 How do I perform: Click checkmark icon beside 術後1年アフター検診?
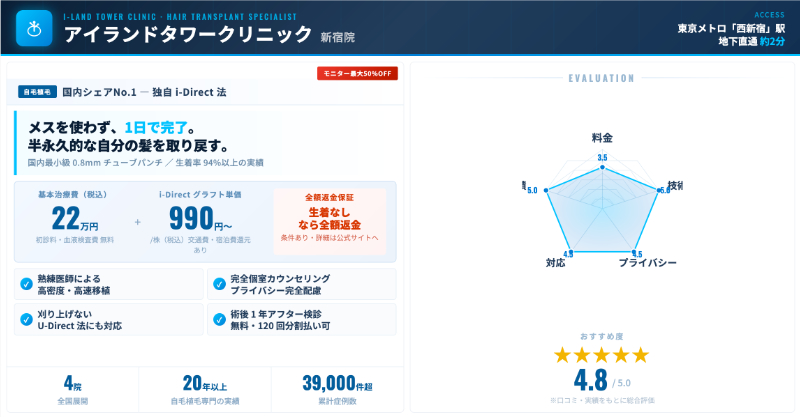[x=219, y=319]
